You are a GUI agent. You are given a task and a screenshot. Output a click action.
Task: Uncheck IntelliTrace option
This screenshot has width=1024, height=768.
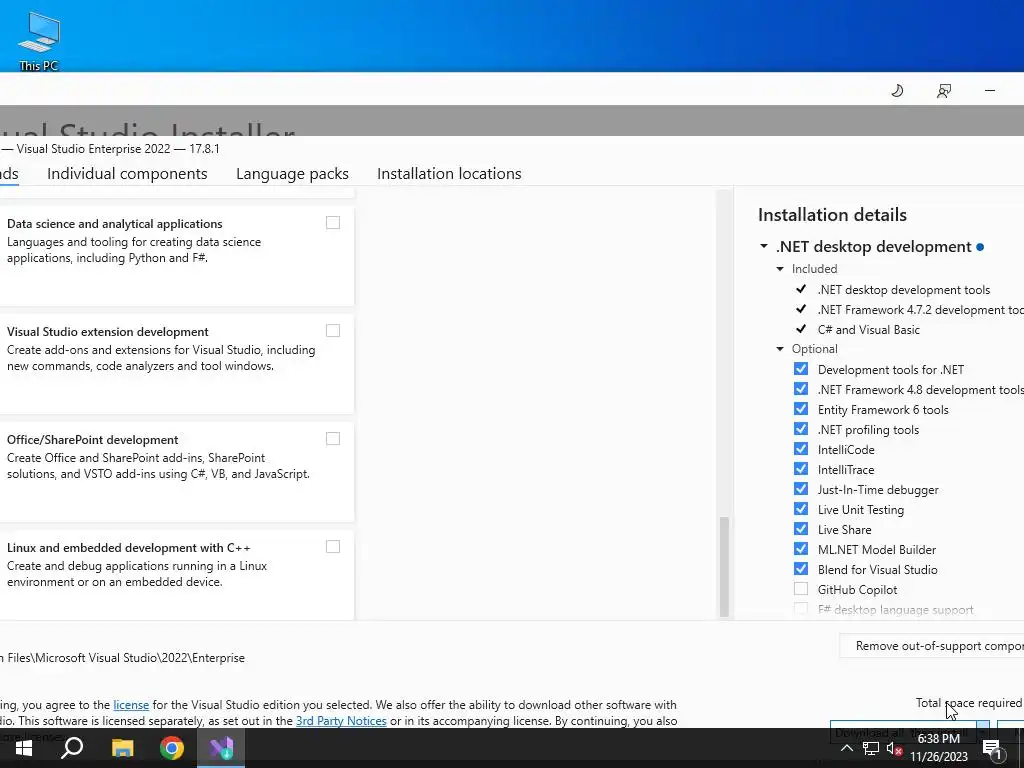(x=801, y=469)
